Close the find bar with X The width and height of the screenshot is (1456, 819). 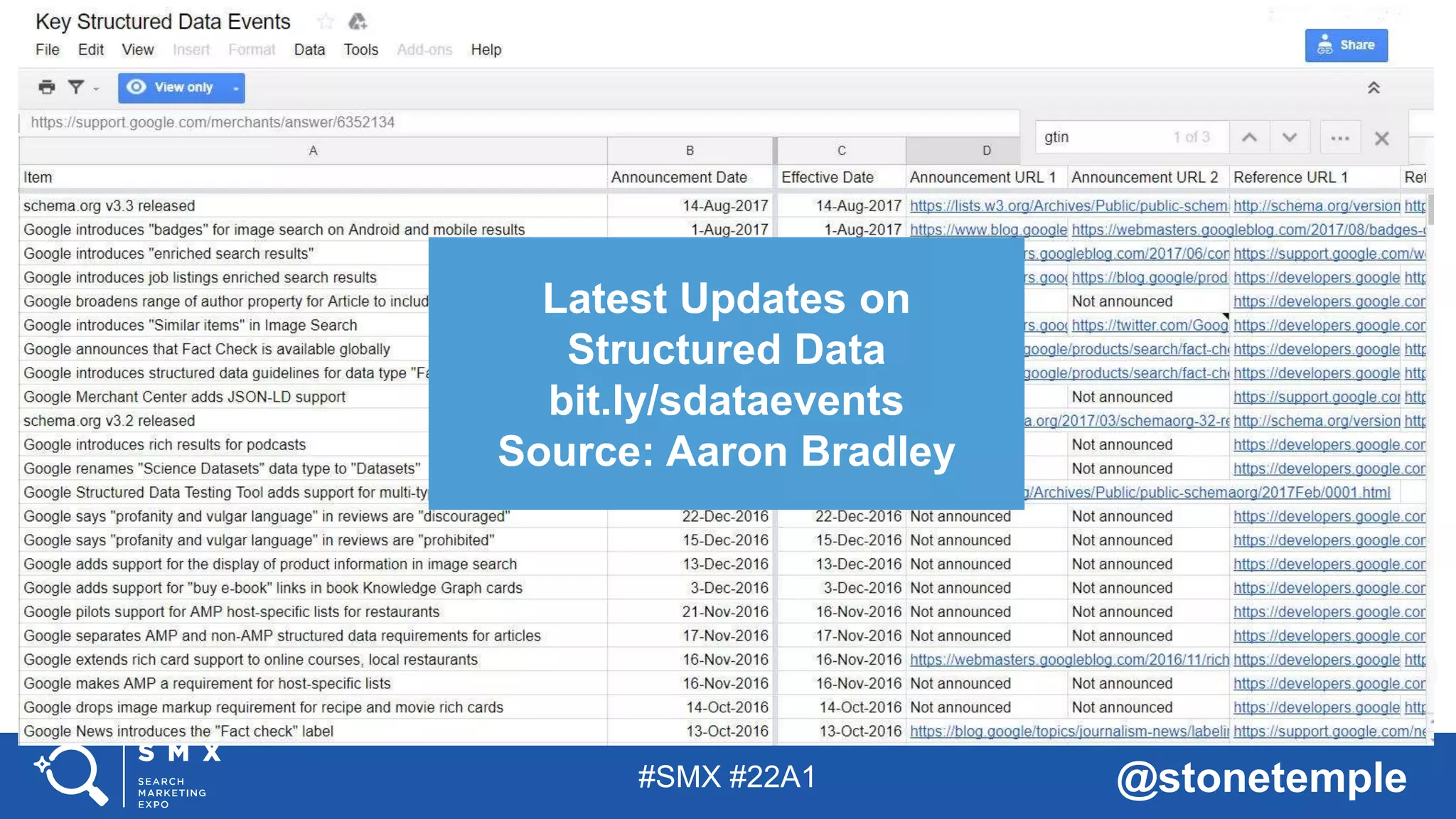(x=1381, y=138)
